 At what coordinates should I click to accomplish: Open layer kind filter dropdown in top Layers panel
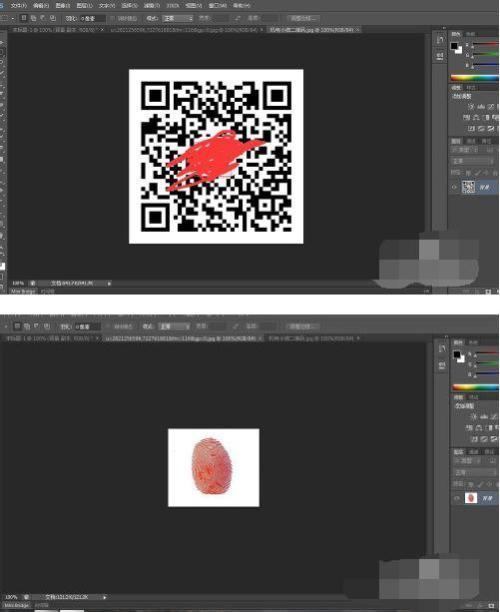point(464,150)
